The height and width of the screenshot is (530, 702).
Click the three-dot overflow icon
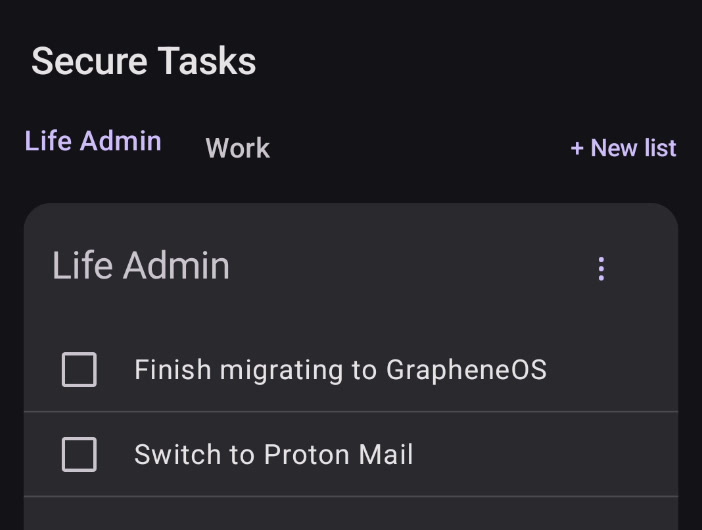tap(601, 269)
